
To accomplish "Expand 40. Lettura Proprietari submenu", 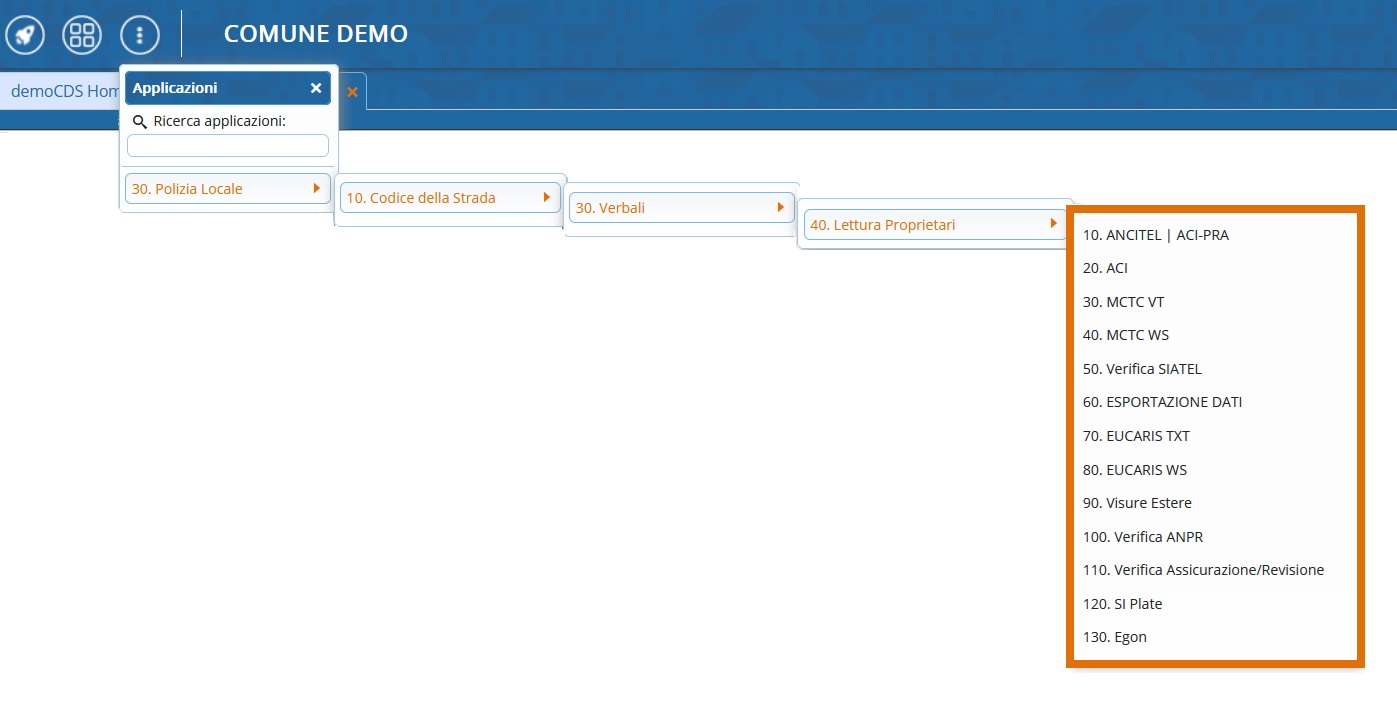I will (x=932, y=225).
